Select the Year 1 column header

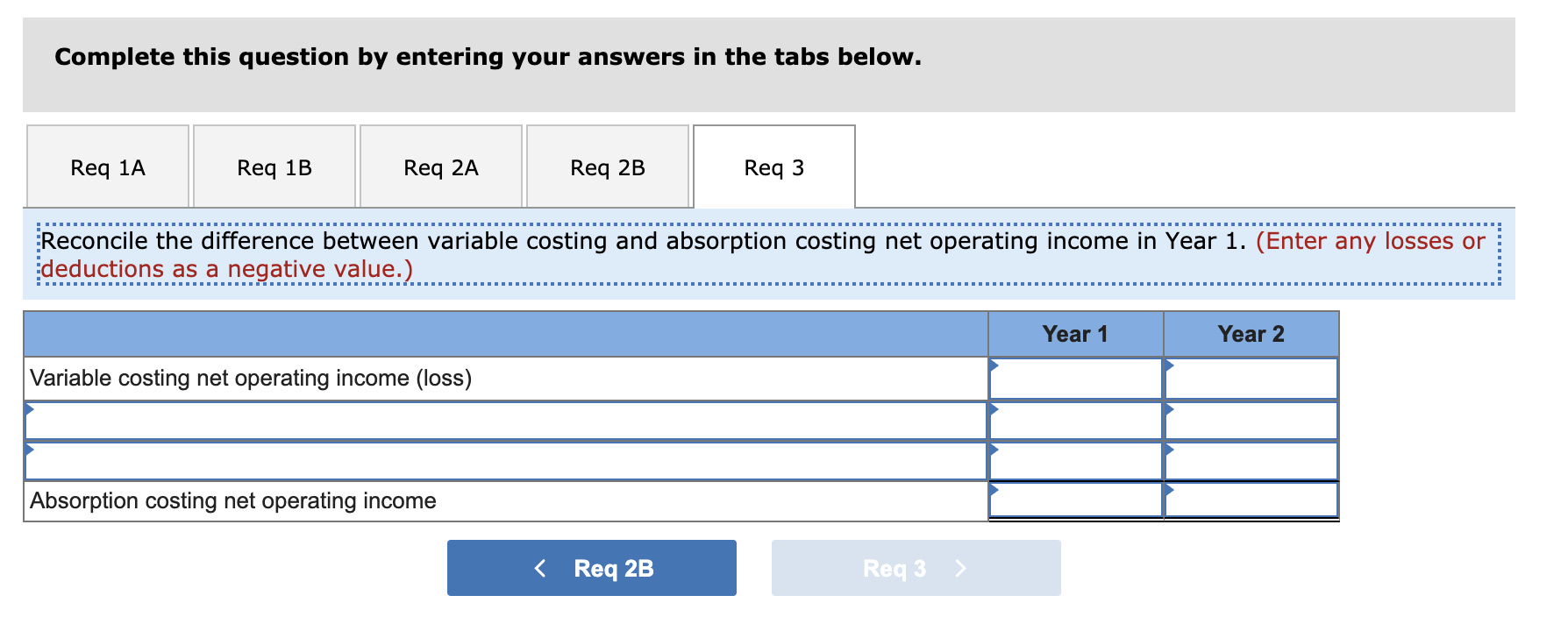(x=1076, y=334)
